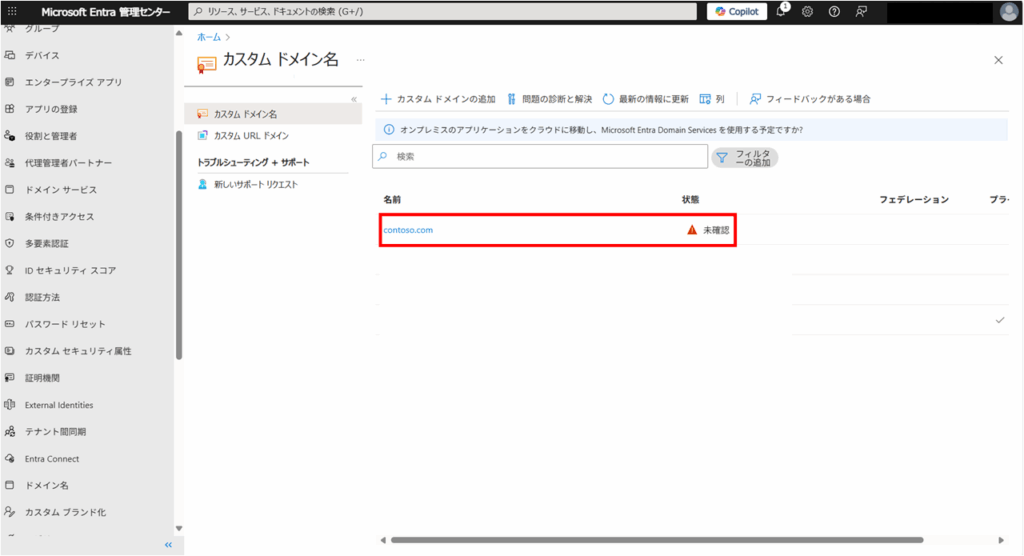
Task: Click 最新の情報に更新 refresh button
Action: click(645, 99)
